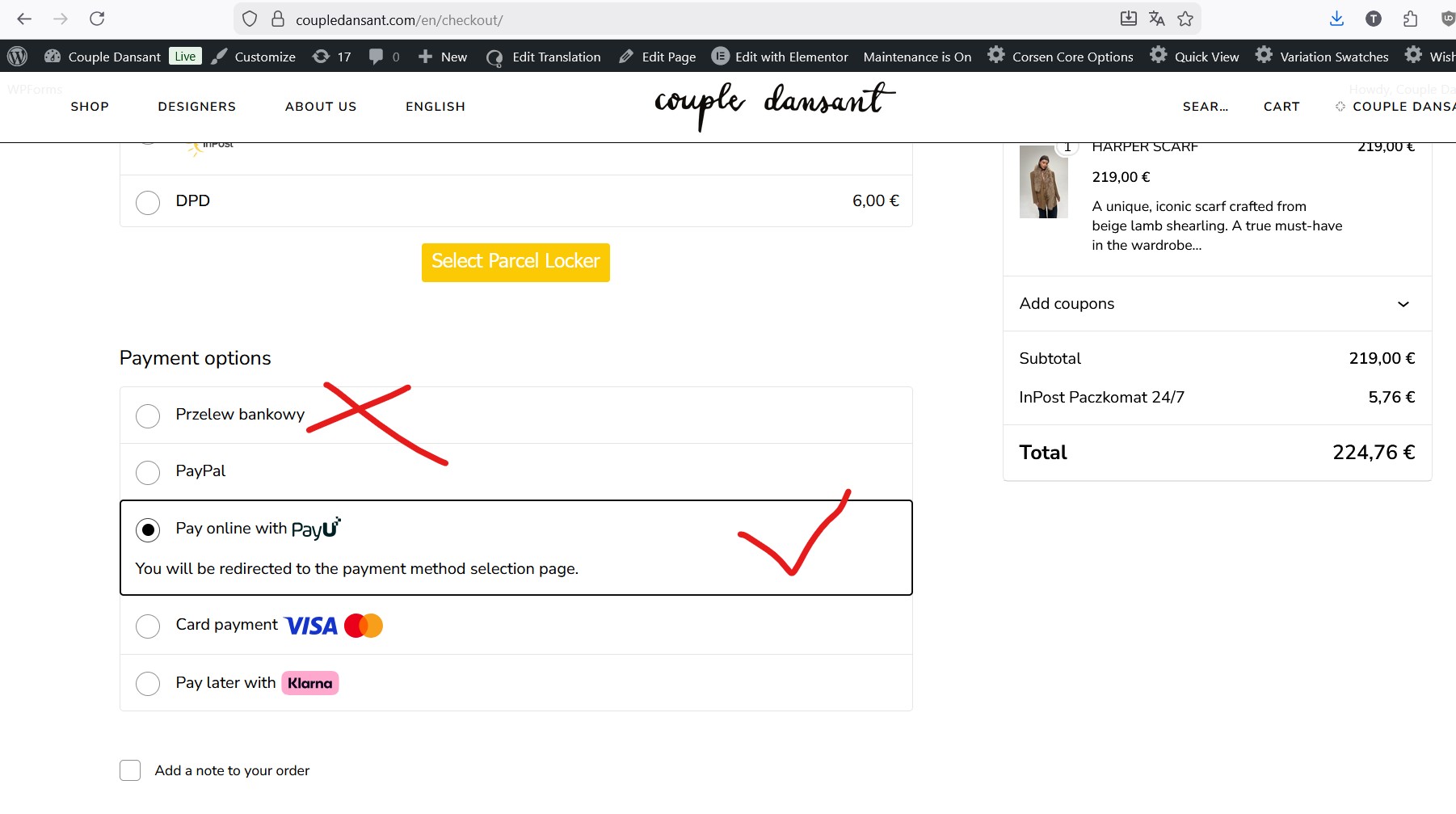Choose the PayPal payment option
Viewport: 1456px width, 814px height.
pyautogui.click(x=148, y=472)
